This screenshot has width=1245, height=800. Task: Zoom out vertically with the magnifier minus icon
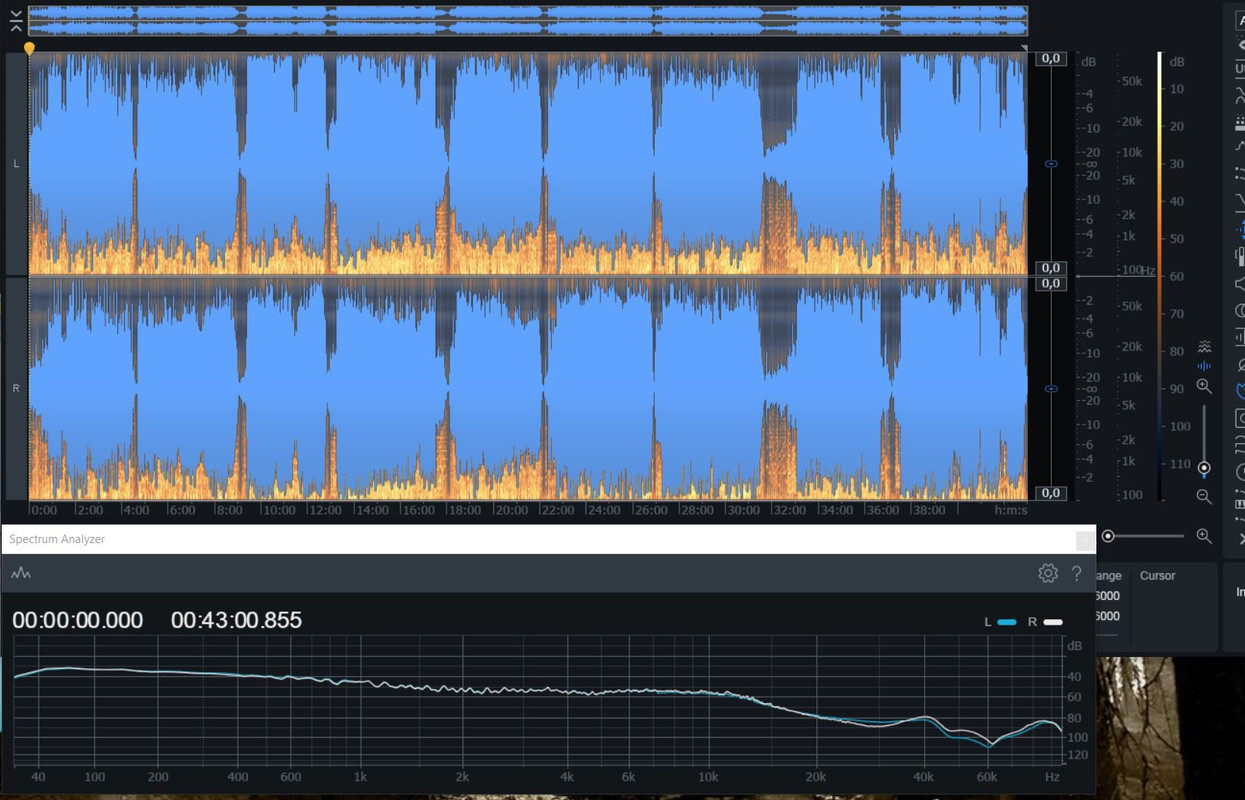click(x=1204, y=496)
